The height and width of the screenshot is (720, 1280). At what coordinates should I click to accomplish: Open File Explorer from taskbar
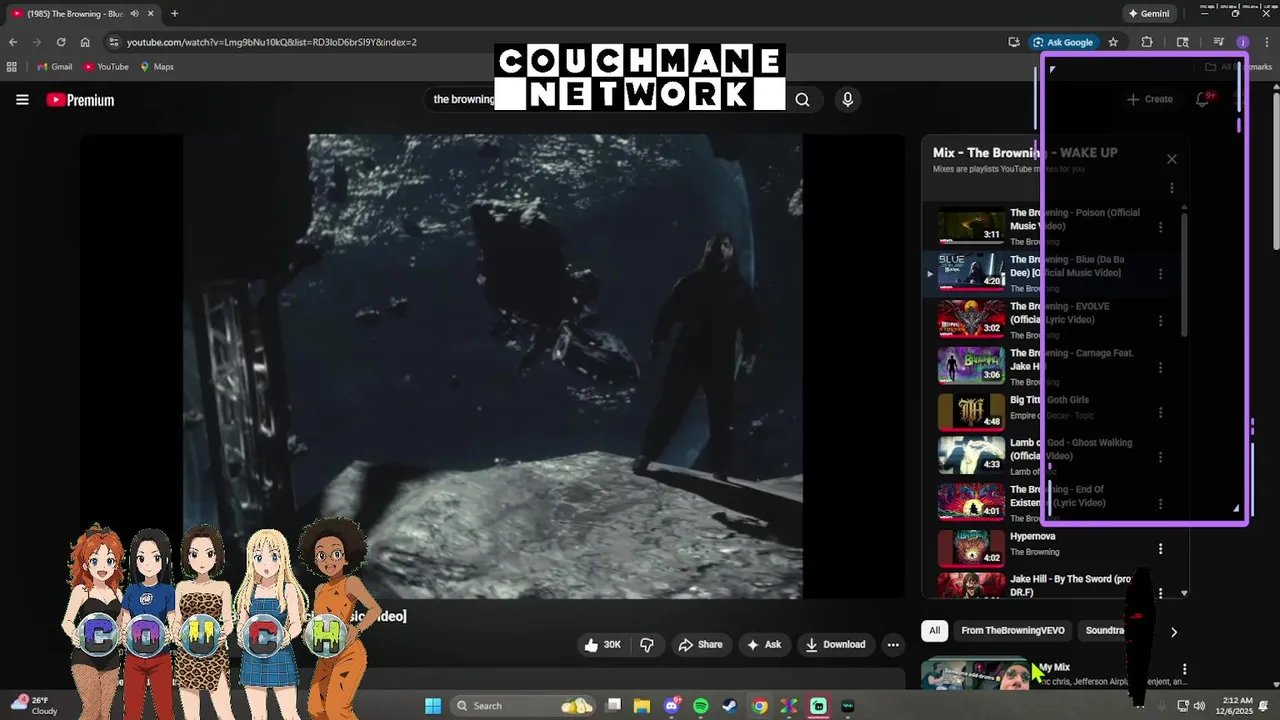pos(642,706)
